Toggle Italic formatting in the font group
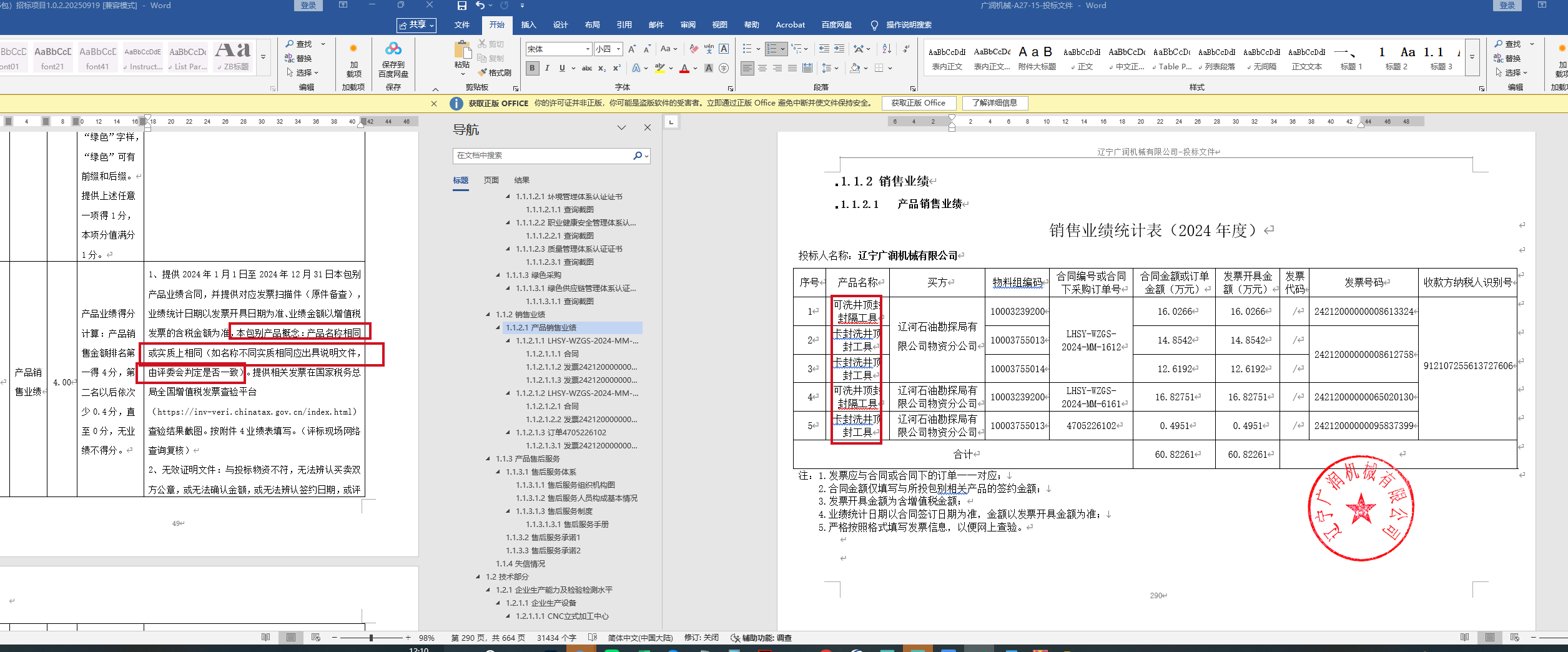 click(x=547, y=68)
